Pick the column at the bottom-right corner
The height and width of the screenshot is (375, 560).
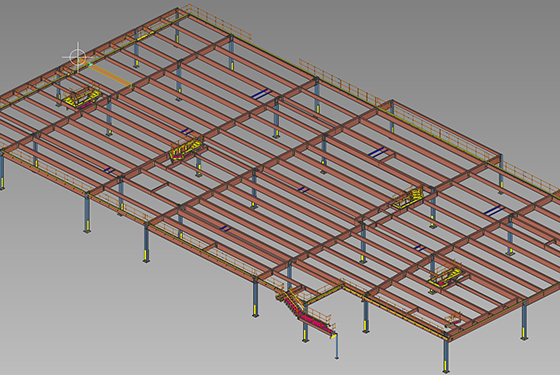[446, 355]
